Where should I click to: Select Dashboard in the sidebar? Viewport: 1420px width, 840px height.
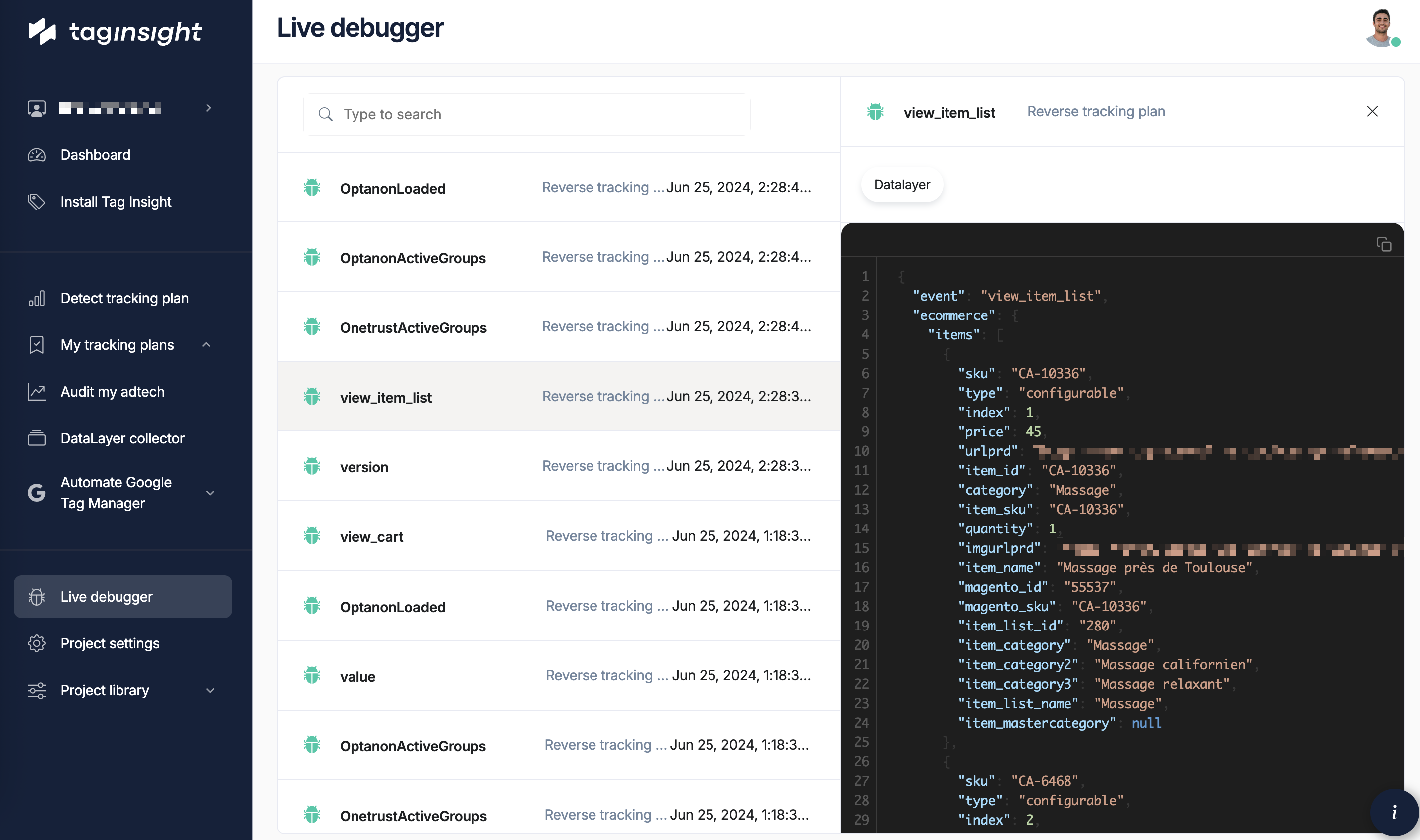tap(95, 155)
